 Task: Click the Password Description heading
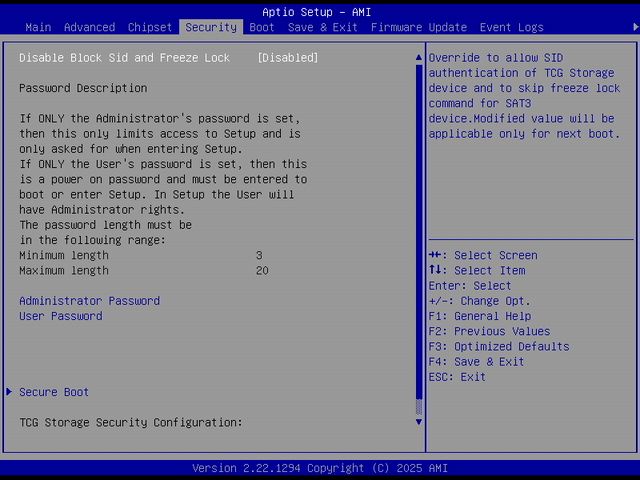click(83, 88)
